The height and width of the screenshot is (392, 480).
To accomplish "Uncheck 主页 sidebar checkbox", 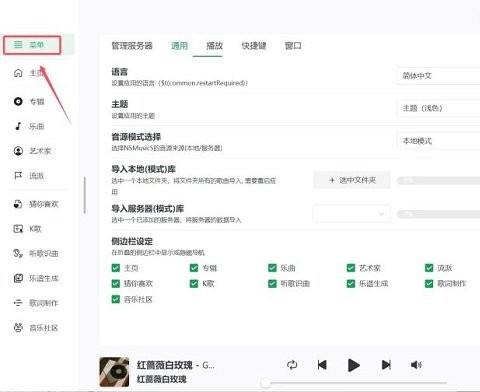I will click(116, 268).
